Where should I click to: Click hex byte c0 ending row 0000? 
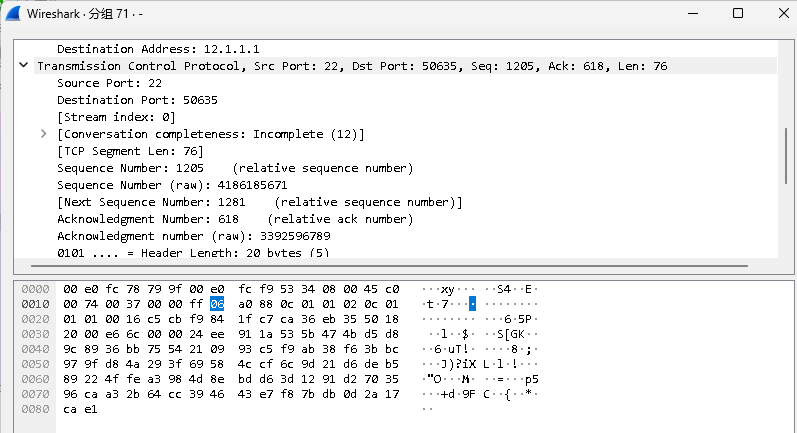pos(392,289)
